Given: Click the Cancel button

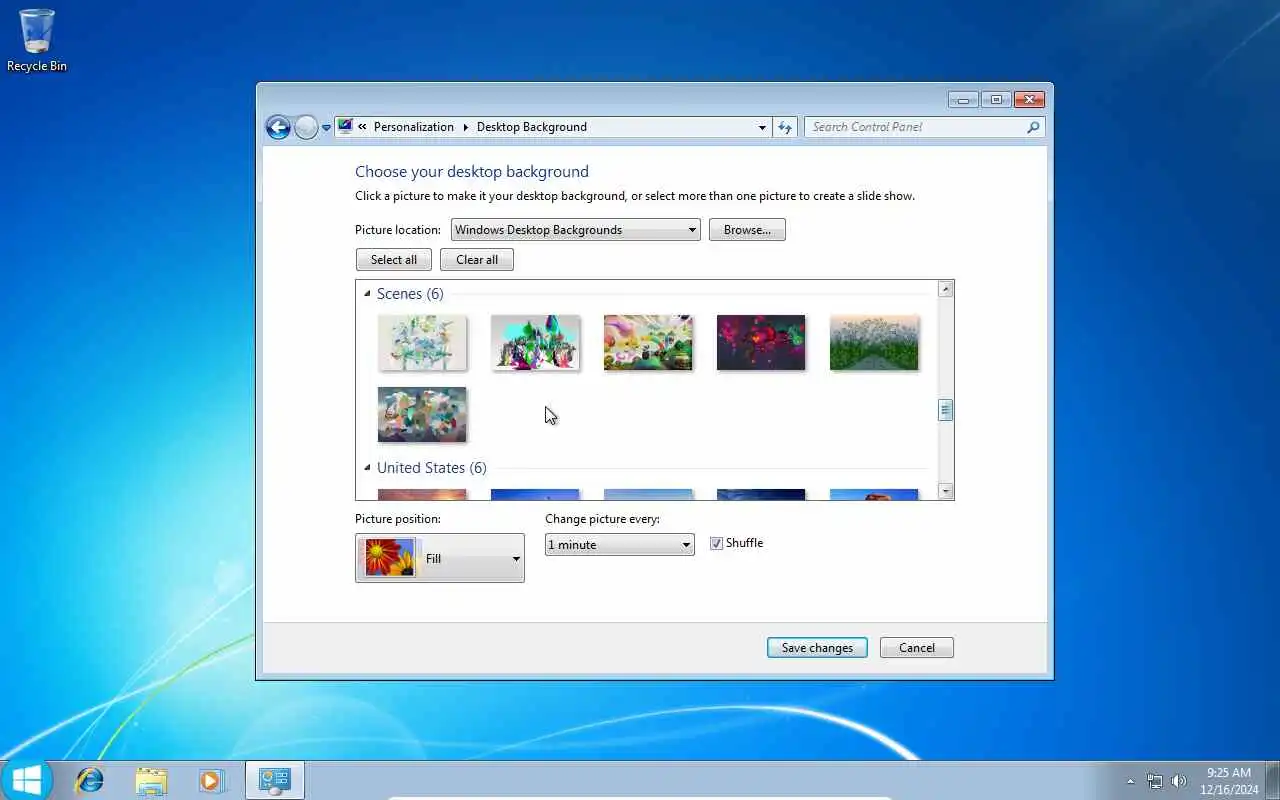Looking at the screenshot, I should tap(917, 648).
